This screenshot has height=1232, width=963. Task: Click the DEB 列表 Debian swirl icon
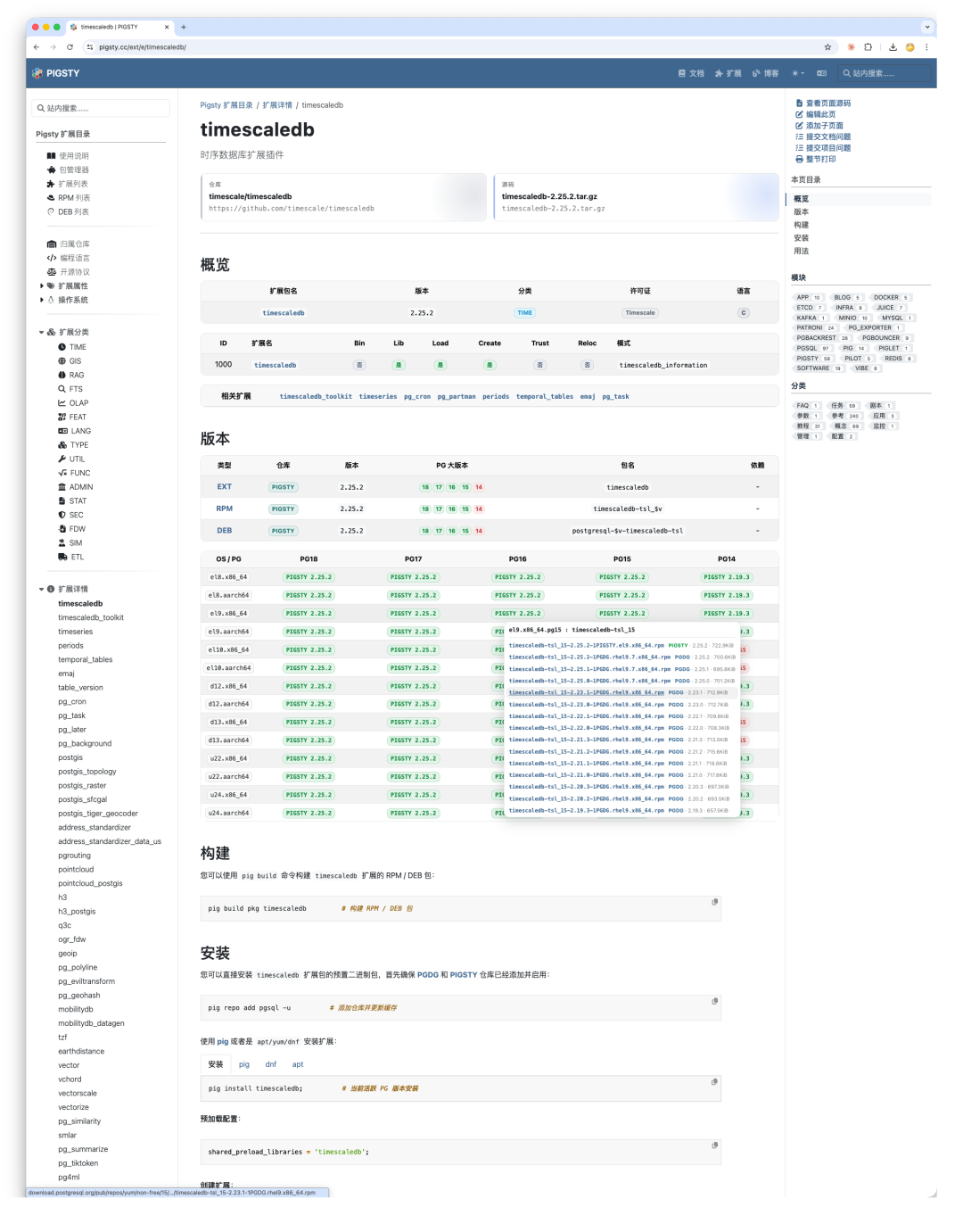pyautogui.click(x=51, y=211)
